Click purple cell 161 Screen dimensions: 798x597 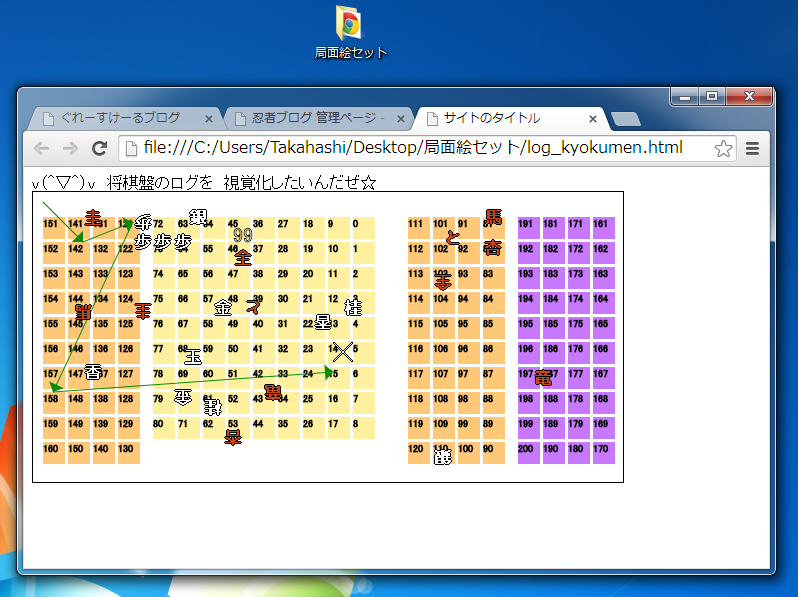604,228
